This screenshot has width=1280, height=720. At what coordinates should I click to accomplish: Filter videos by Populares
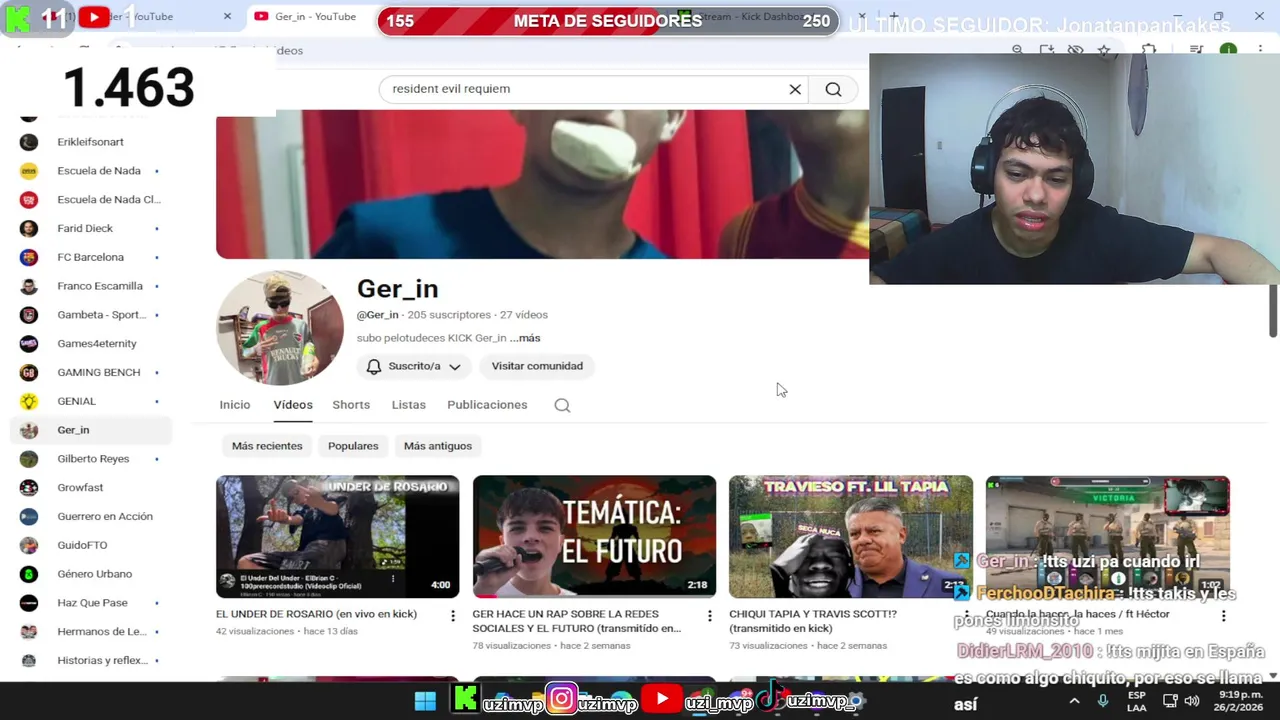tap(353, 446)
